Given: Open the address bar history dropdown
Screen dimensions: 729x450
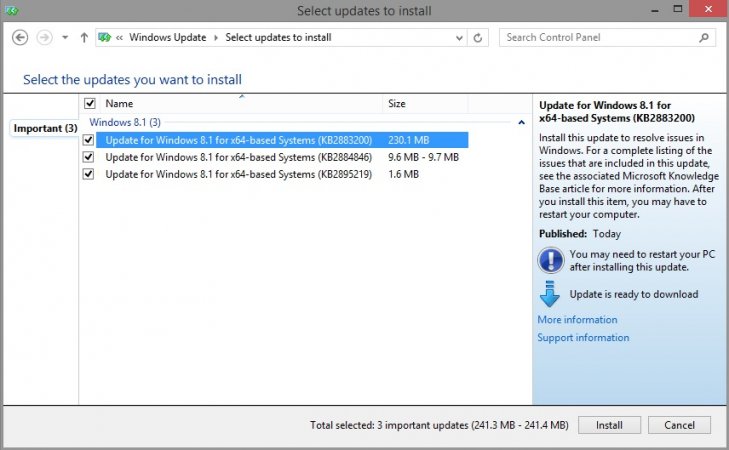Looking at the screenshot, I should [459, 38].
